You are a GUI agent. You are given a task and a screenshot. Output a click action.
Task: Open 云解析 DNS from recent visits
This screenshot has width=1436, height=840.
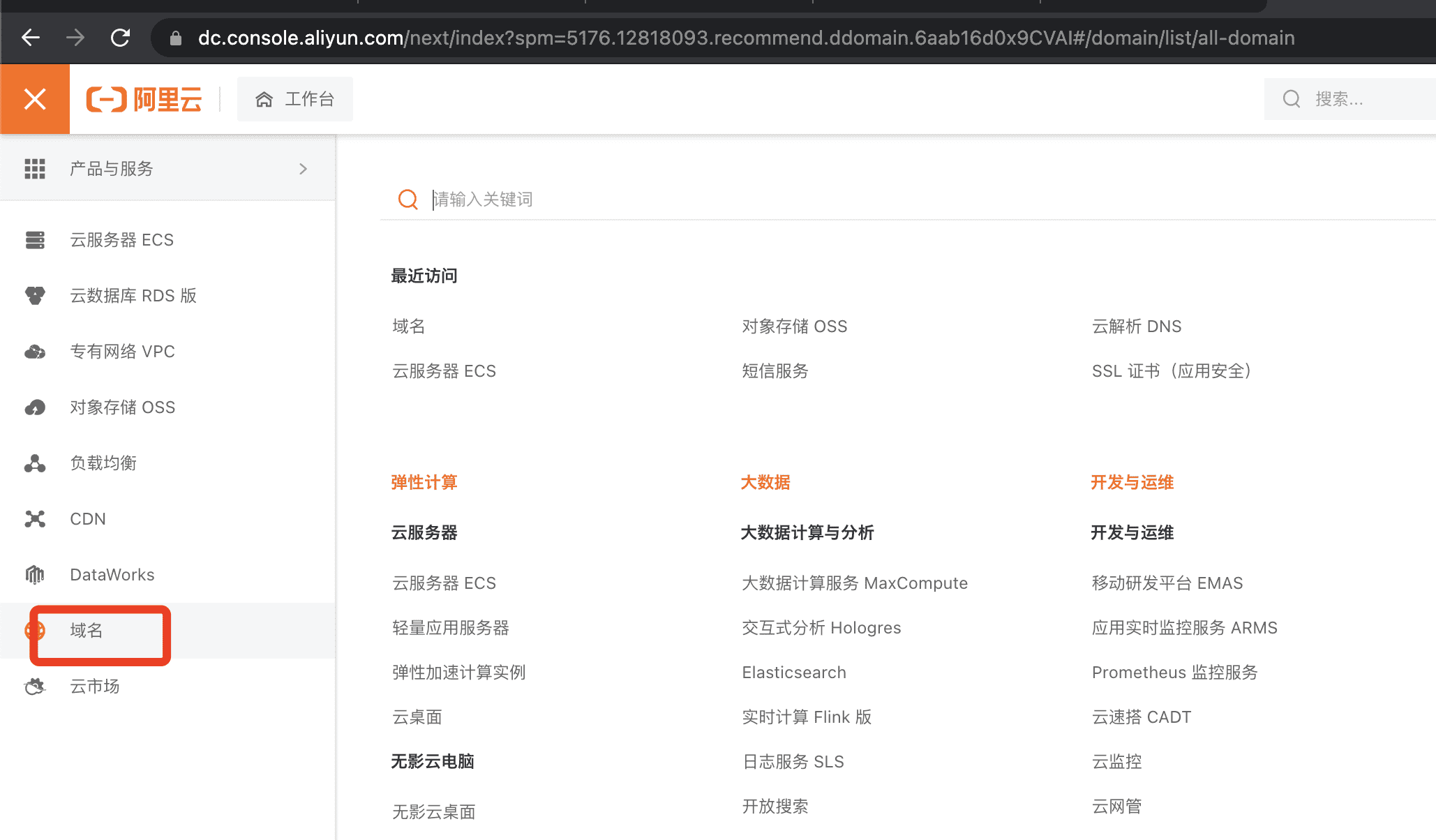[1136, 327]
